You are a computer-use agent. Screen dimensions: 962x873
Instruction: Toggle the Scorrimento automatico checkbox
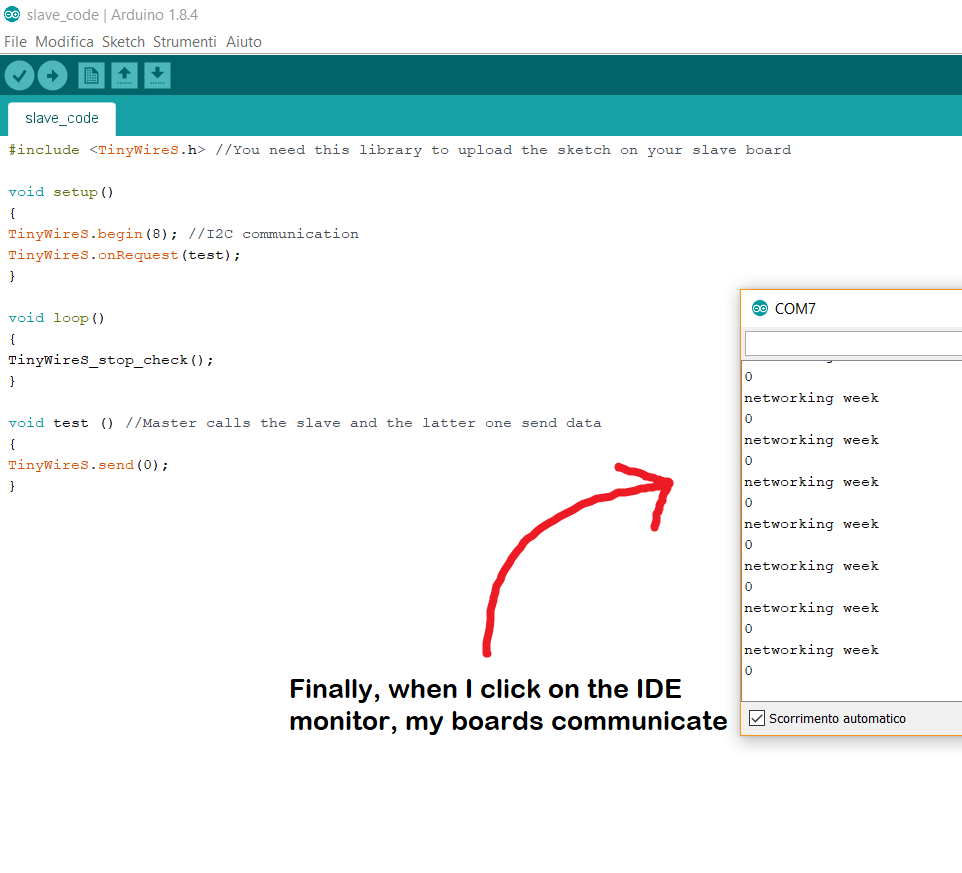(x=757, y=718)
